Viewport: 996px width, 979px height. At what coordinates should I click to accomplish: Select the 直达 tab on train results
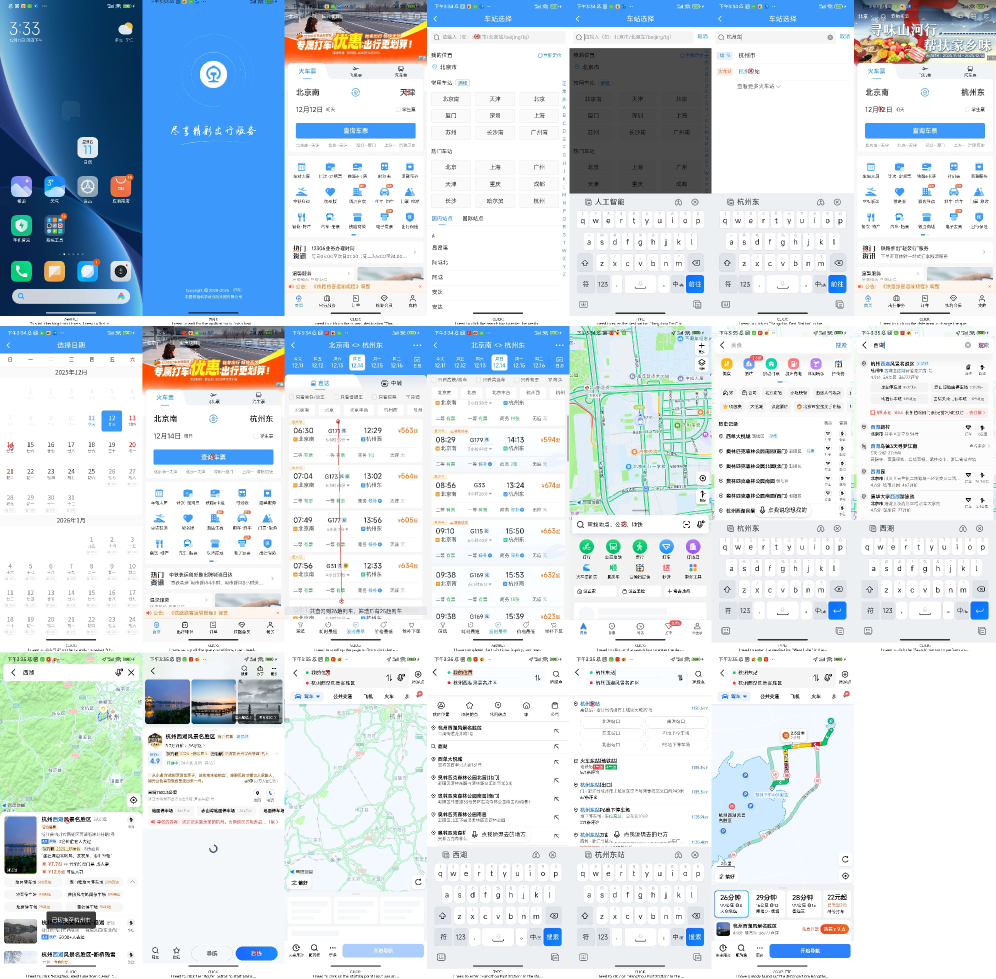tap(320, 383)
